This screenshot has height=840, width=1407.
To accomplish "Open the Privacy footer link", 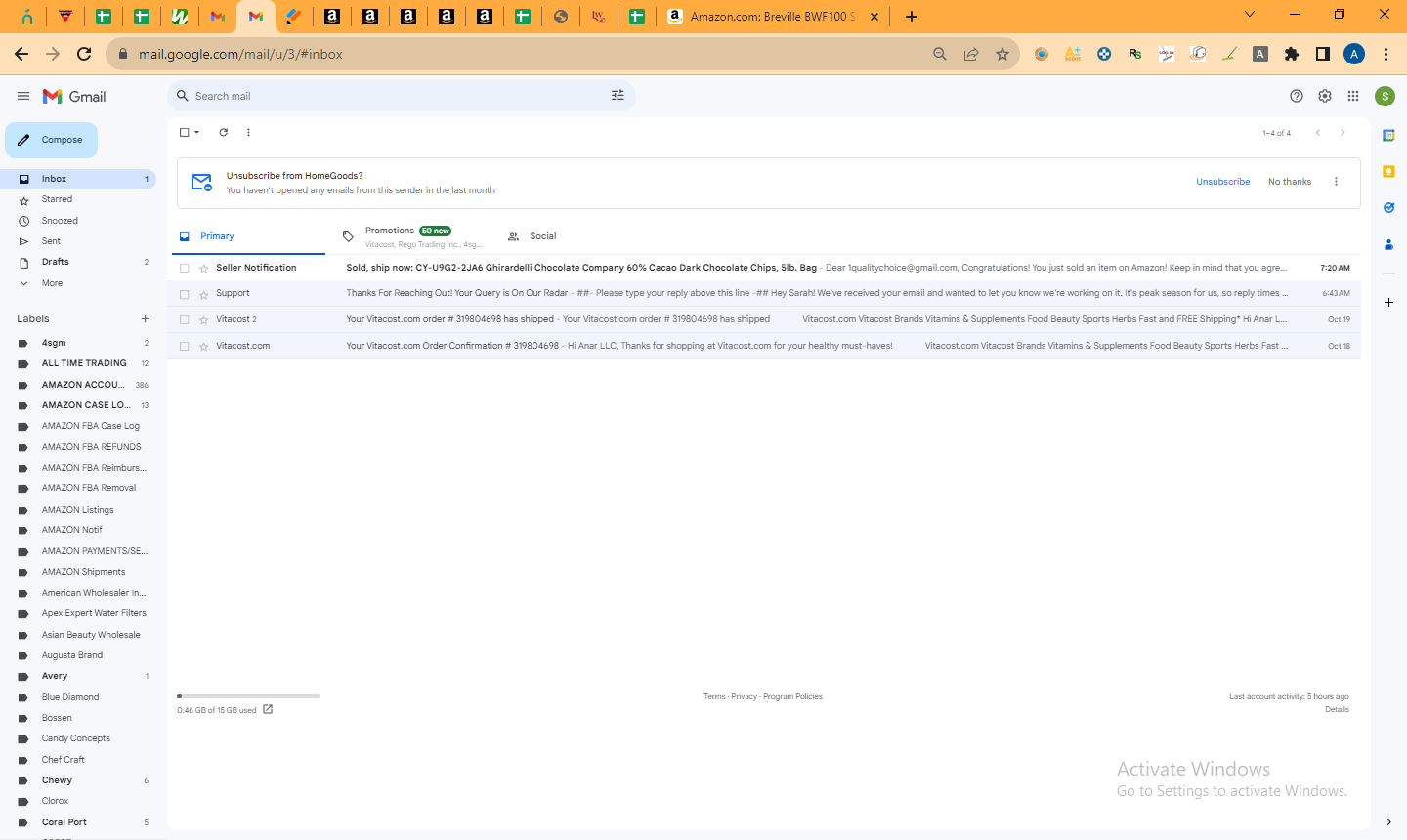I will click(745, 696).
